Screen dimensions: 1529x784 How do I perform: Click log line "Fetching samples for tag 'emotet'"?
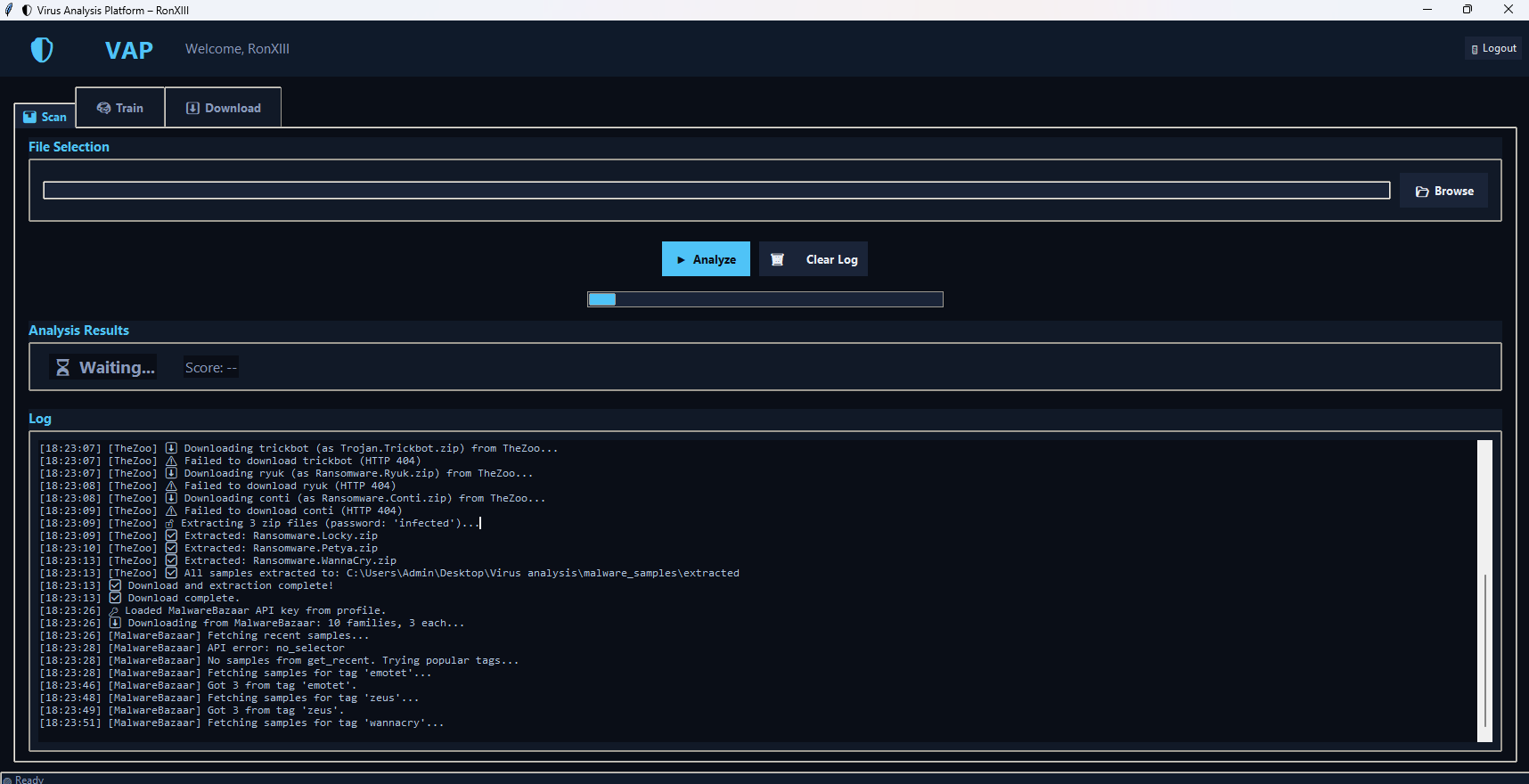[235, 673]
